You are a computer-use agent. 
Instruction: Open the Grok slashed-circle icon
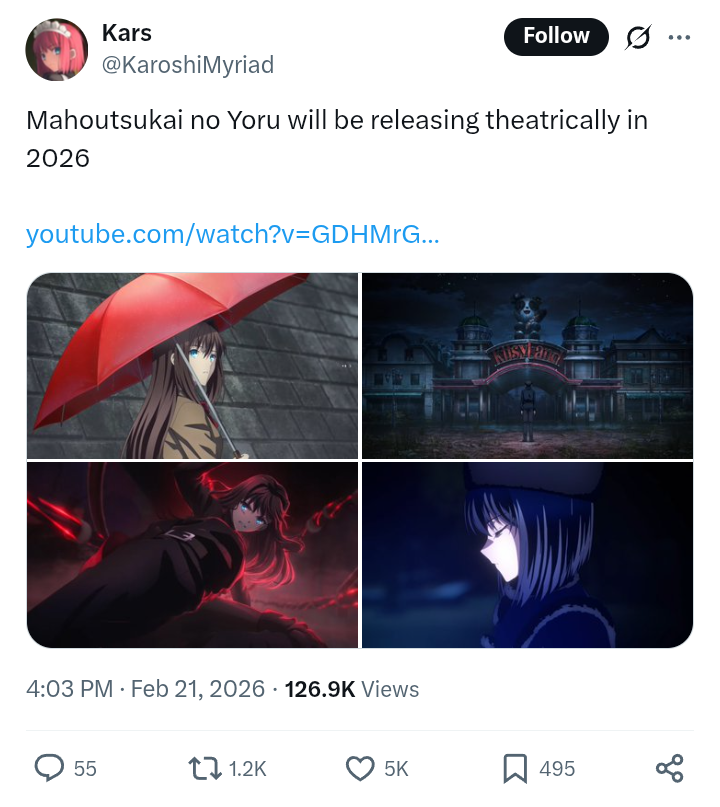coord(638,37)
